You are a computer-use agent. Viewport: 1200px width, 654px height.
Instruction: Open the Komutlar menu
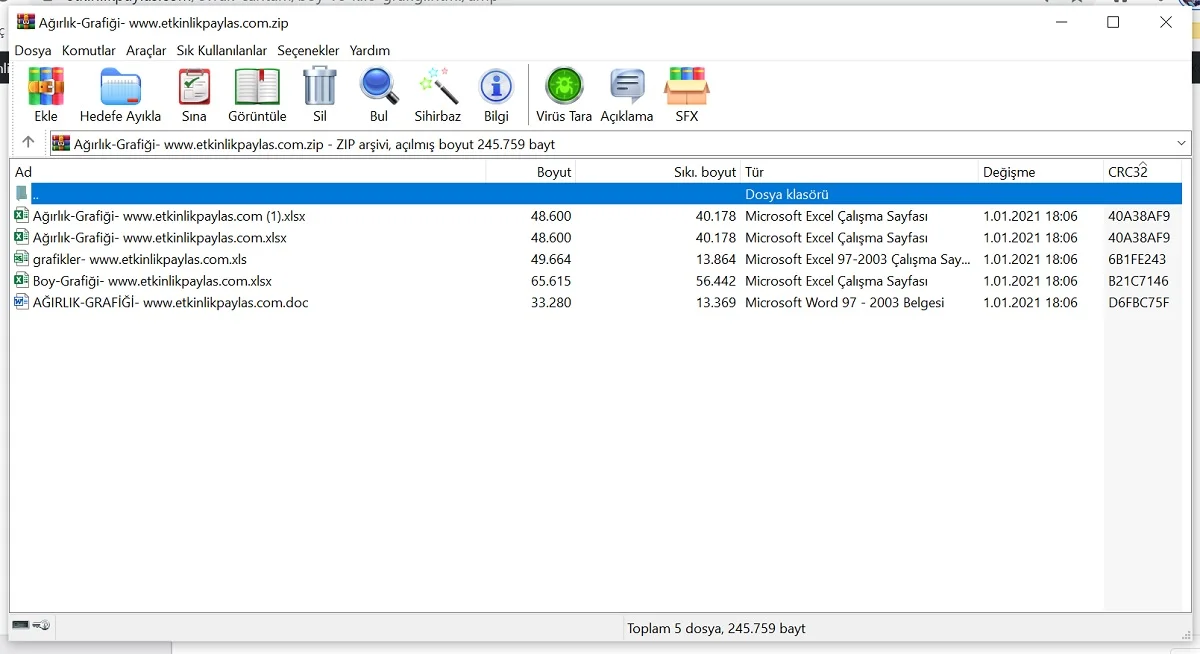point(88,50)
